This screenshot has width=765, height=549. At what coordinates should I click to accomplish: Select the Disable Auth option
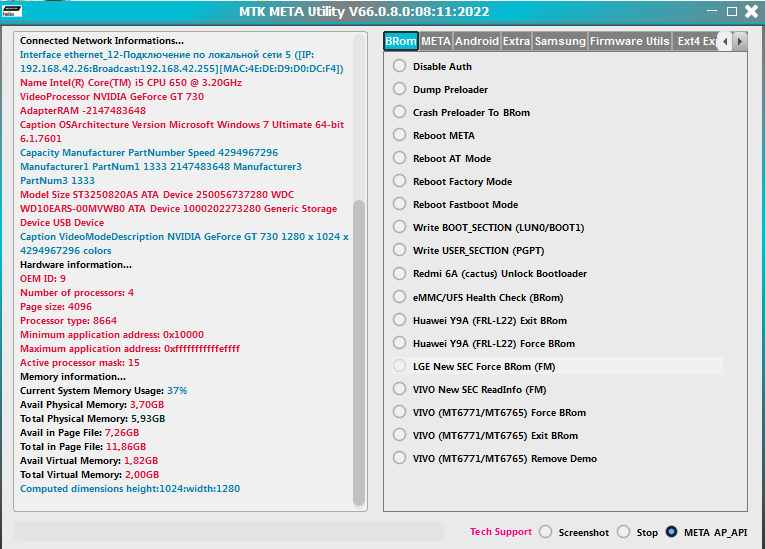click(x=400, y=67)
